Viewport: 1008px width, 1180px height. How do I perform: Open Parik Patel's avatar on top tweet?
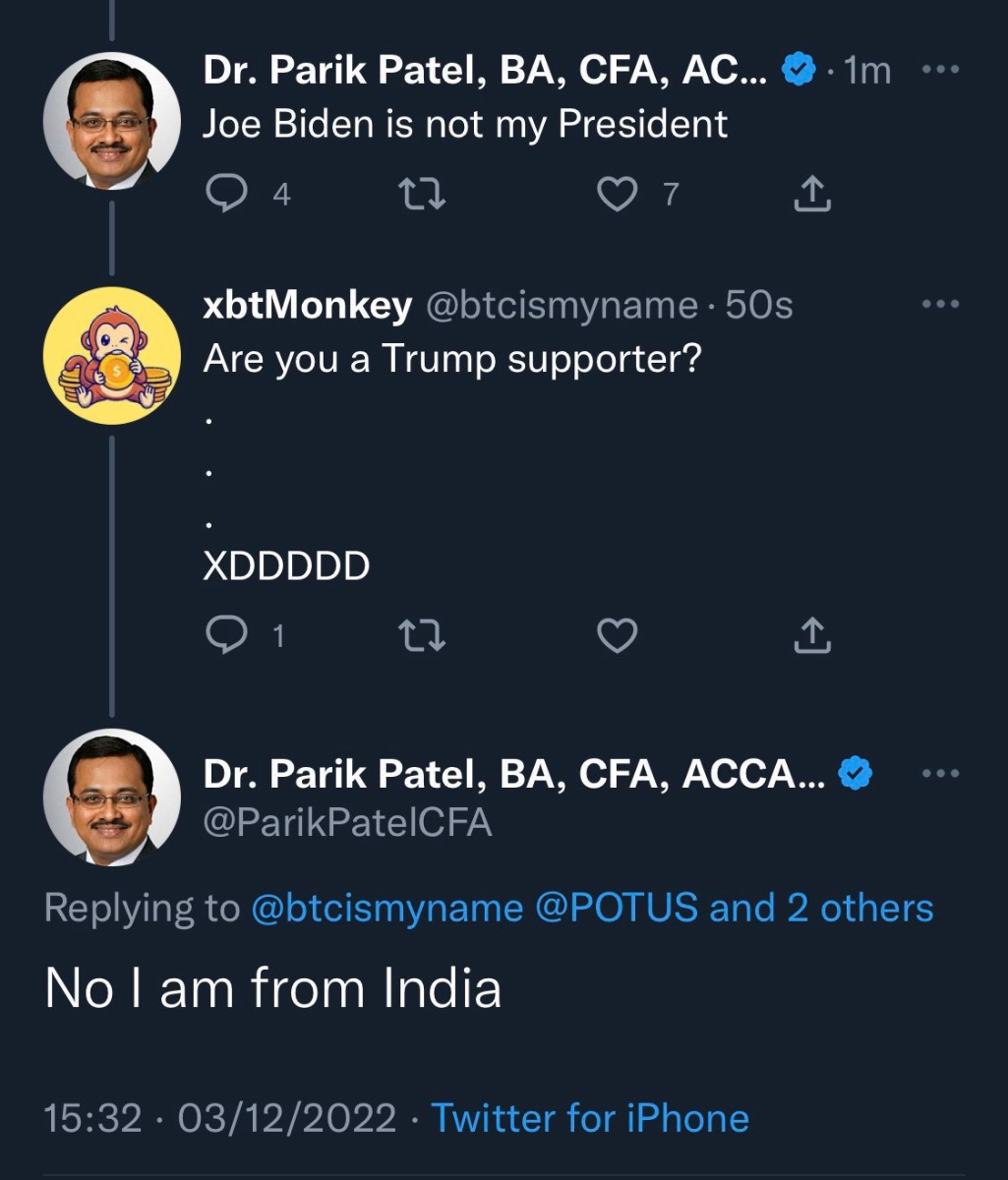[112, 120]
